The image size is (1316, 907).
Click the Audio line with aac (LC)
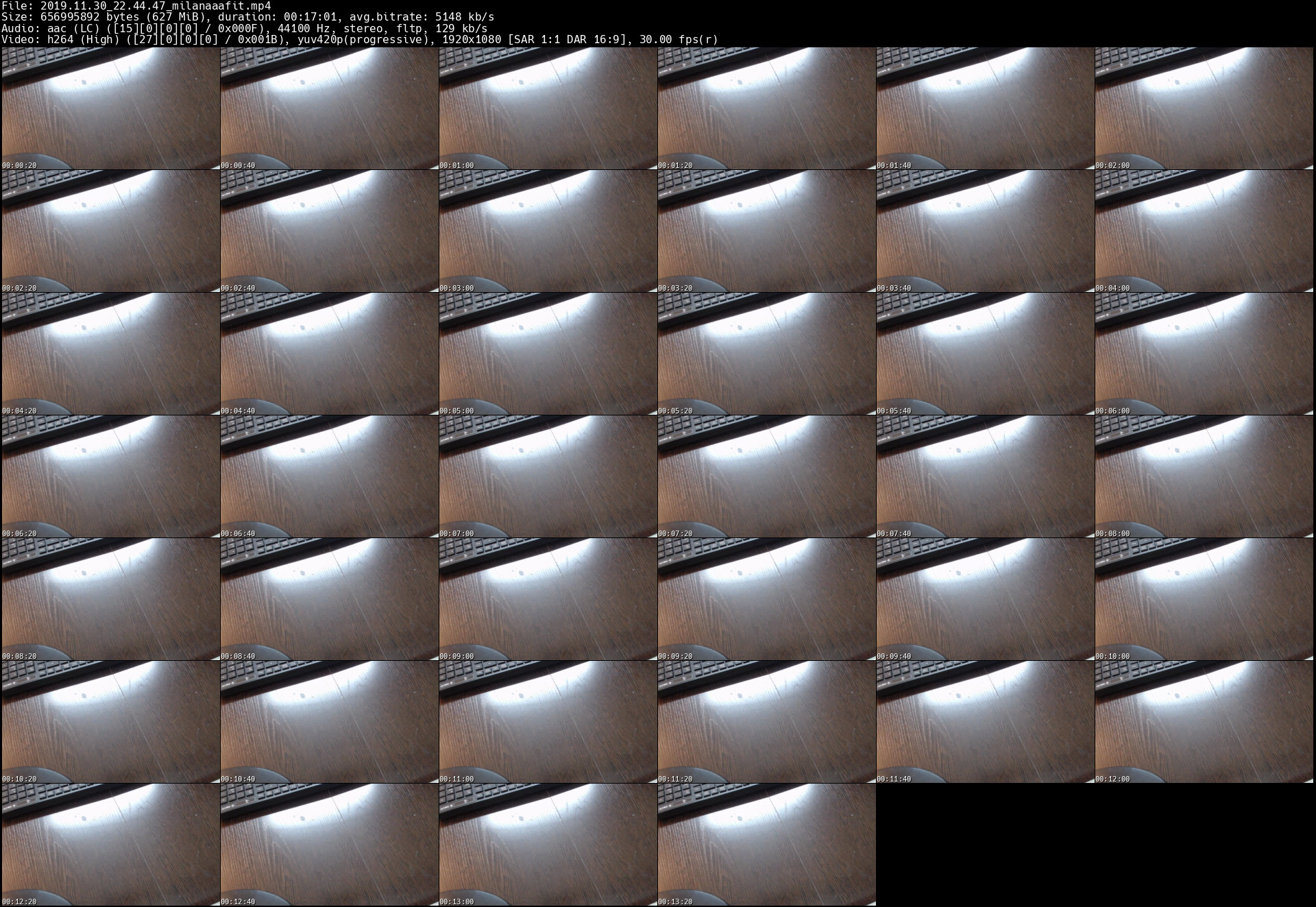(245, 28)
